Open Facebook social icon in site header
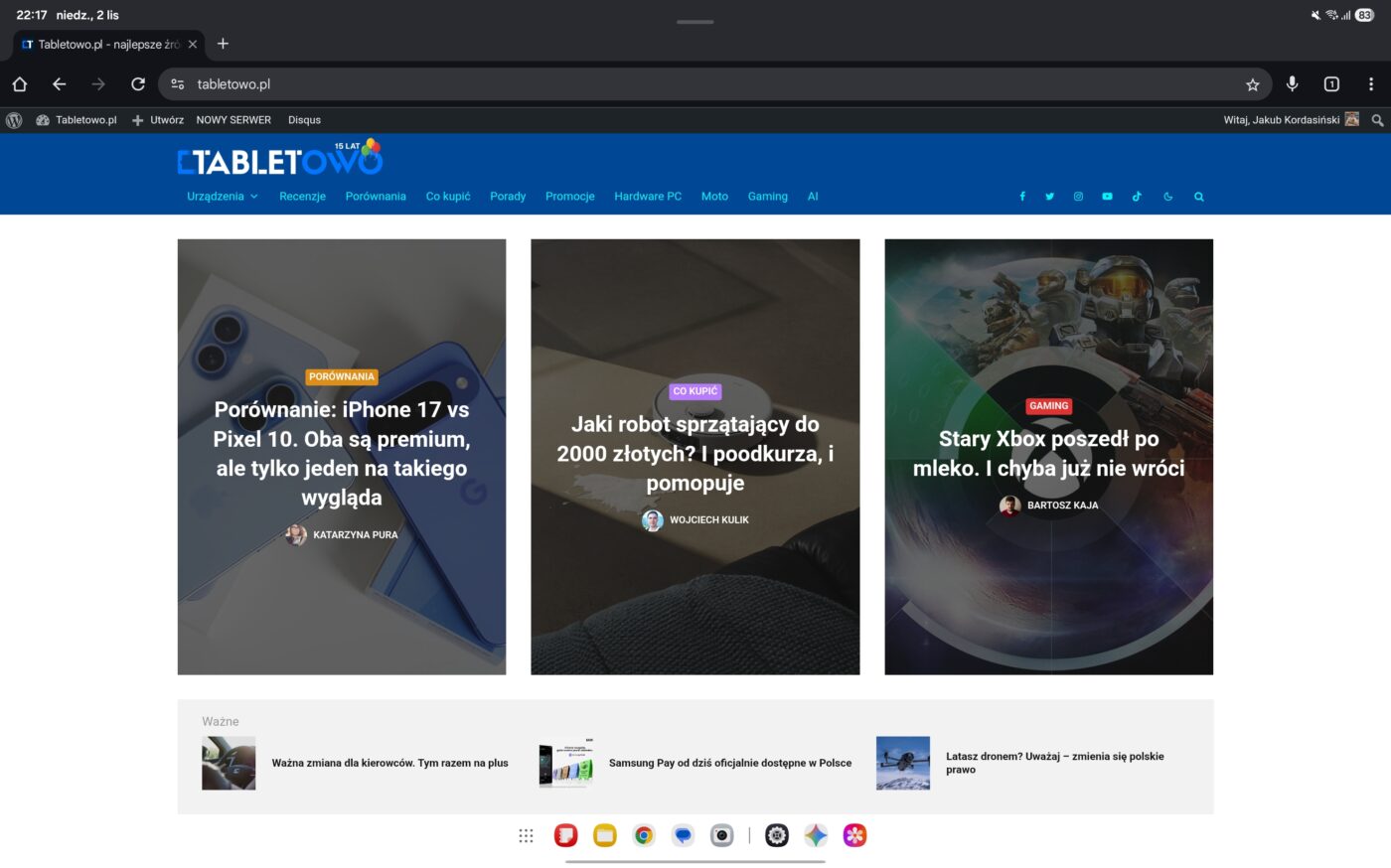Screen dimensions: 1391x868 click(1021, 197)
